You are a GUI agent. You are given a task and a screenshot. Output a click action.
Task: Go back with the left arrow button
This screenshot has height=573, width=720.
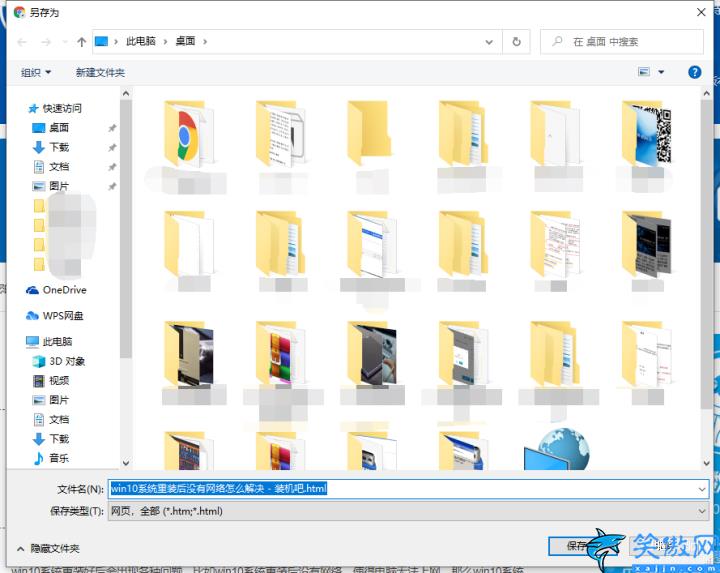tap(22, 42)
